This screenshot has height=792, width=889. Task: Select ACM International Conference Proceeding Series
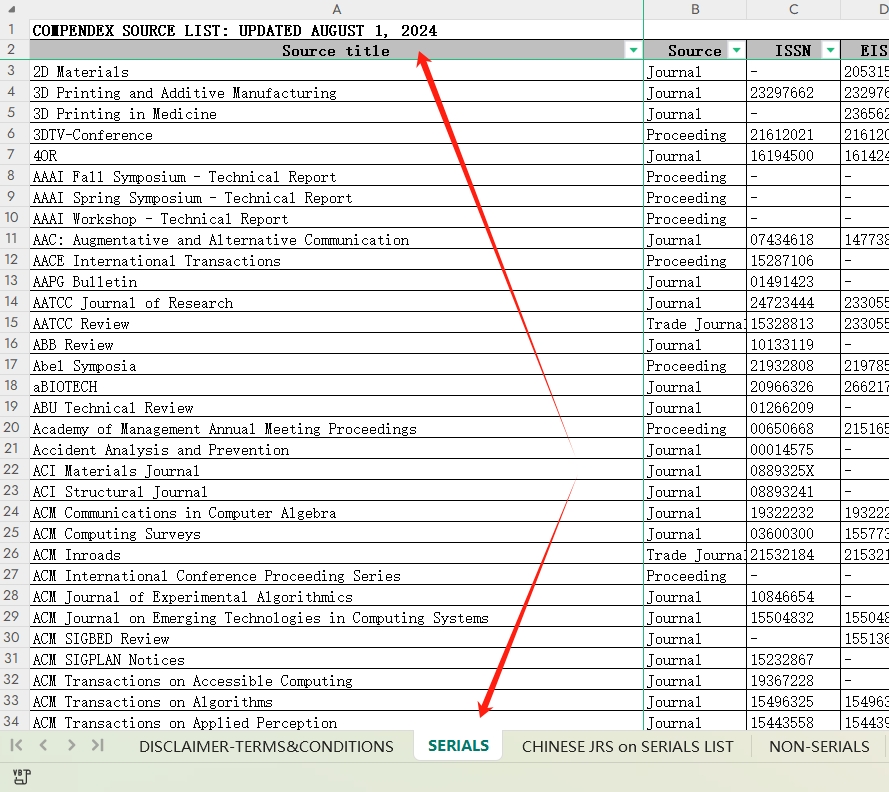[336, 575]
